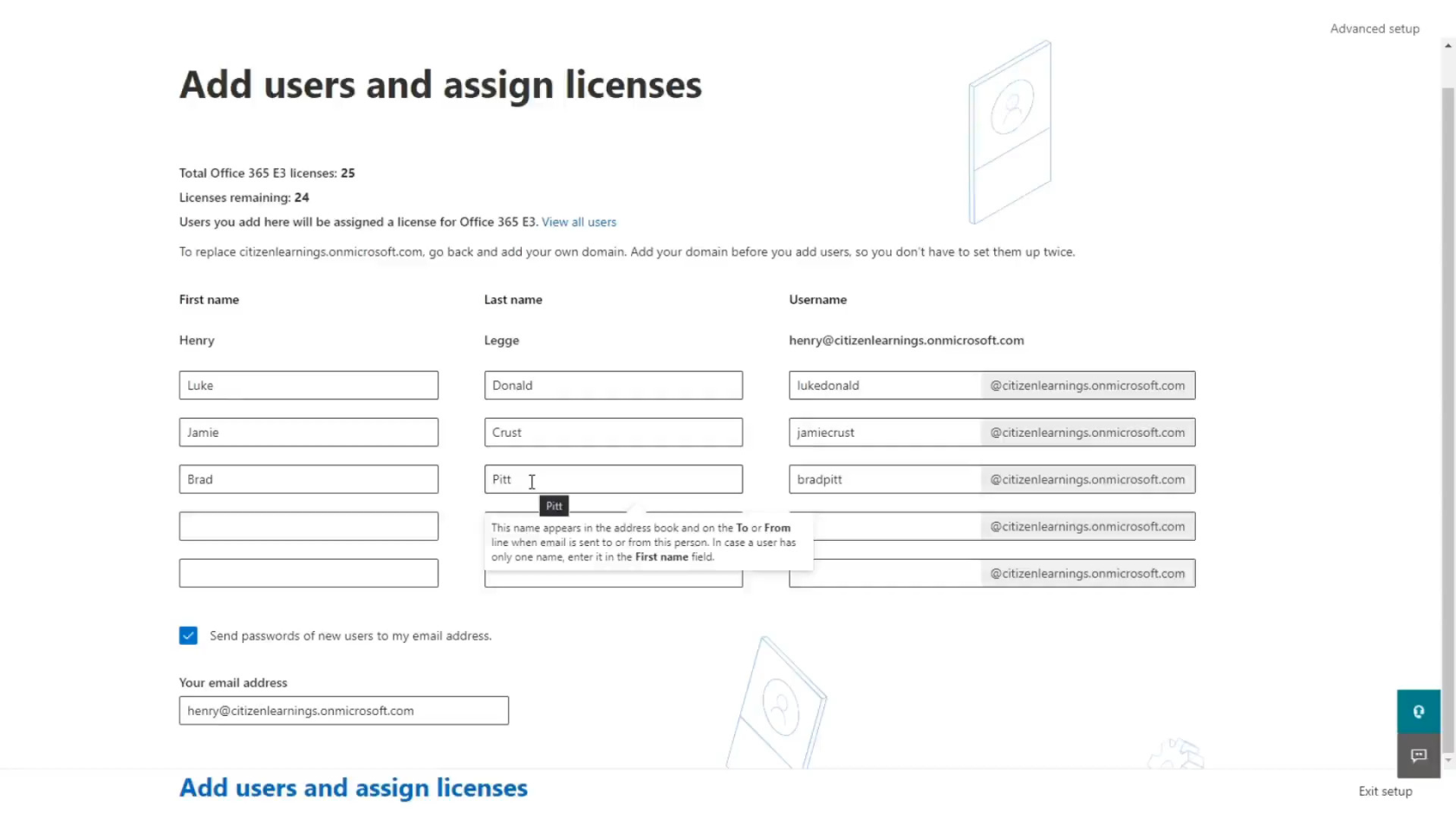Focus the first name field containing Luke
The image size is (1456, 819).
click(308, 386)
